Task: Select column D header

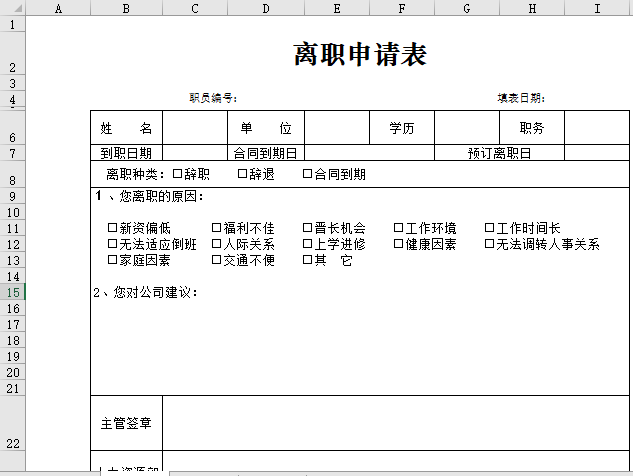Action: 265,9
